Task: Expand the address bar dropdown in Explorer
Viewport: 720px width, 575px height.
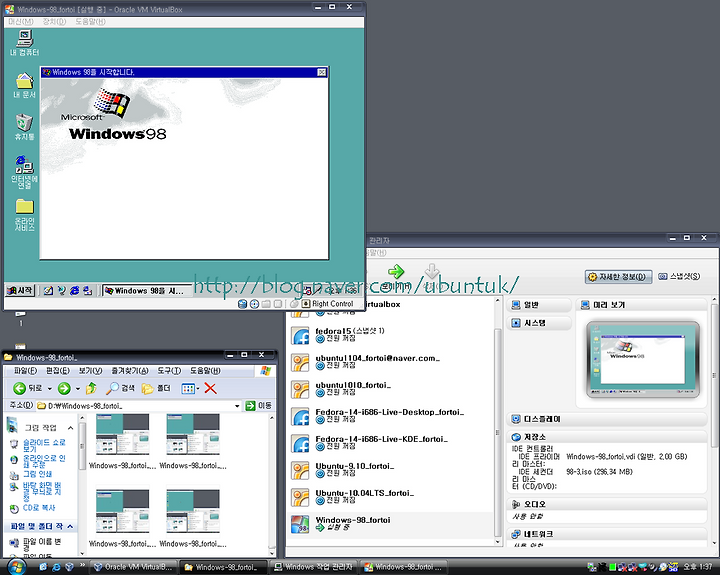Action: 237,406
